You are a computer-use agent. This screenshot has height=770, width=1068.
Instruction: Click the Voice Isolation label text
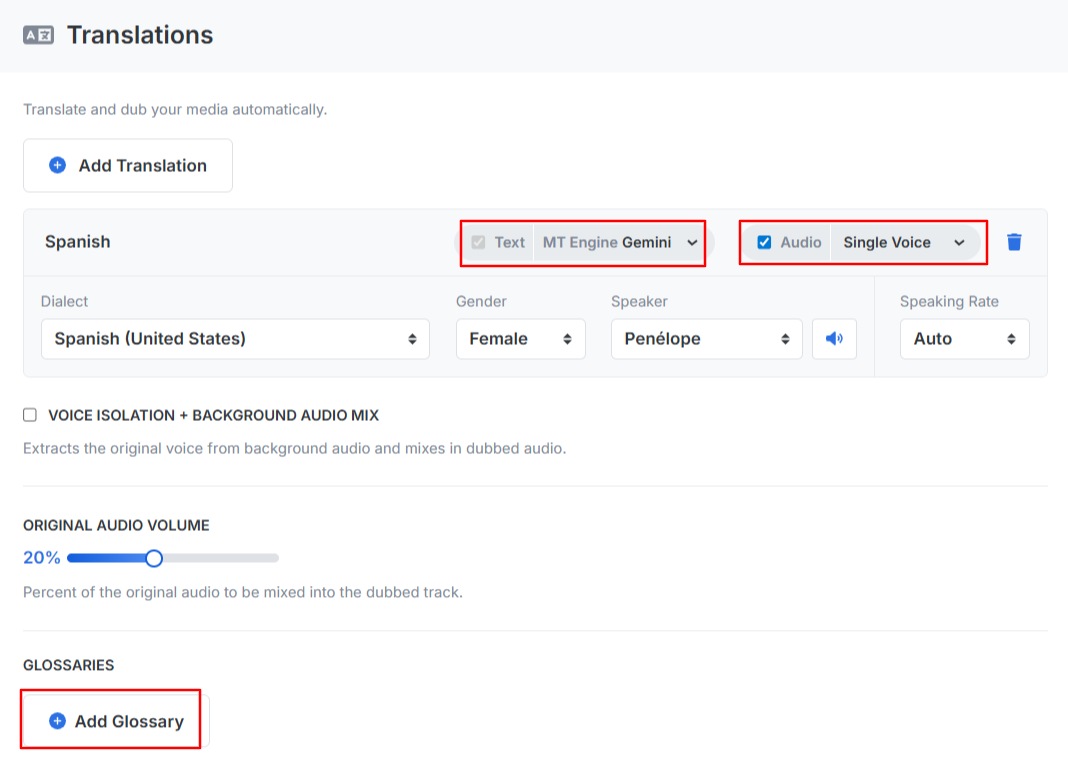coord(213,415)
